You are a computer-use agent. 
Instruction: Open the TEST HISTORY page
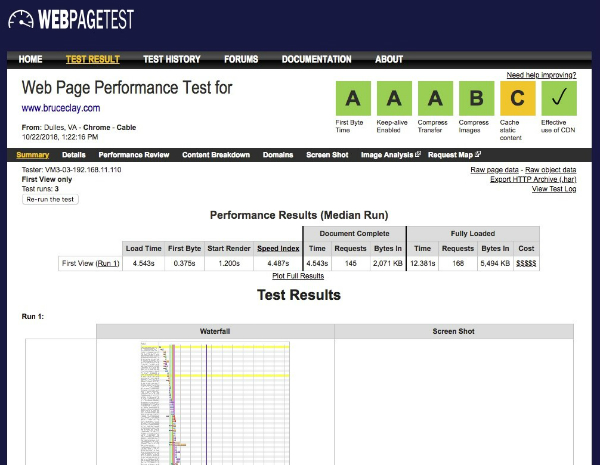(172, 59)
